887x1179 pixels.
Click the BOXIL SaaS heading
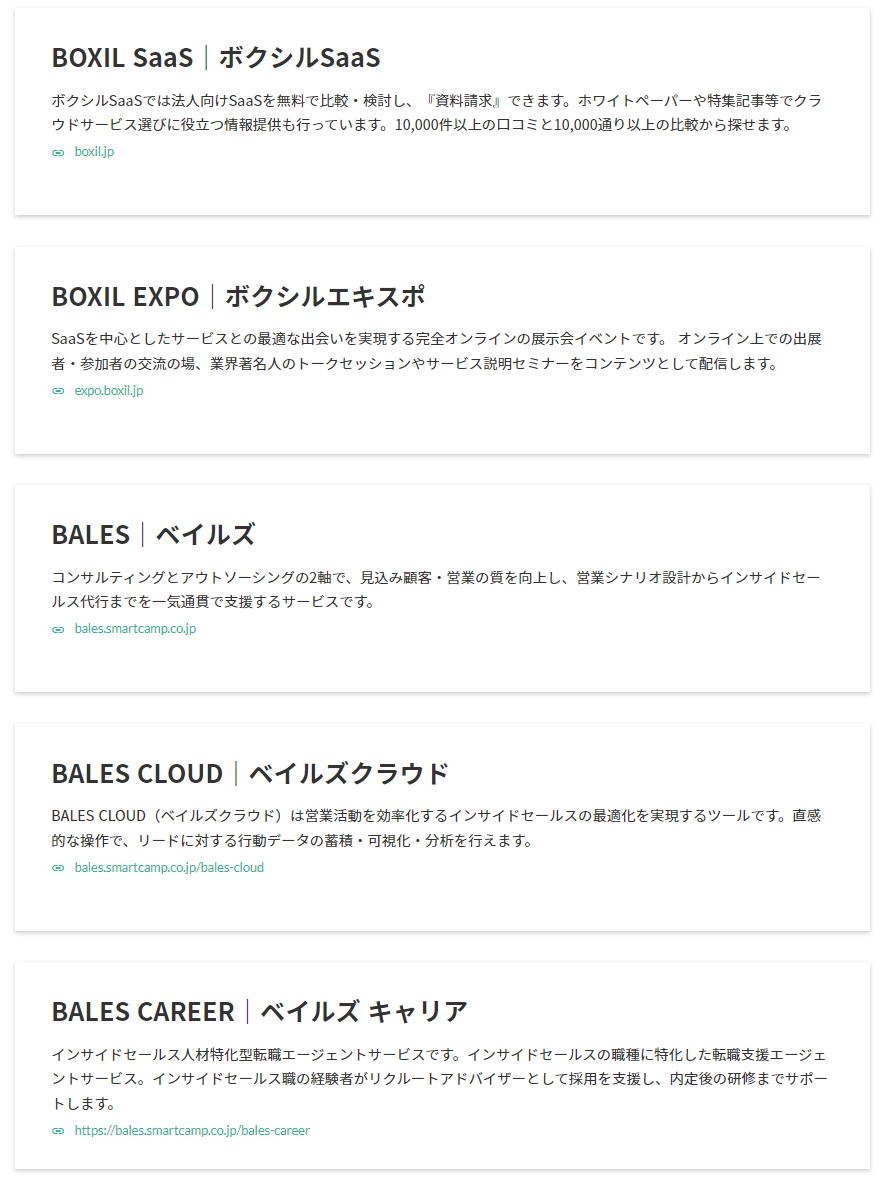pyautogui.click(x=216, y=58)
